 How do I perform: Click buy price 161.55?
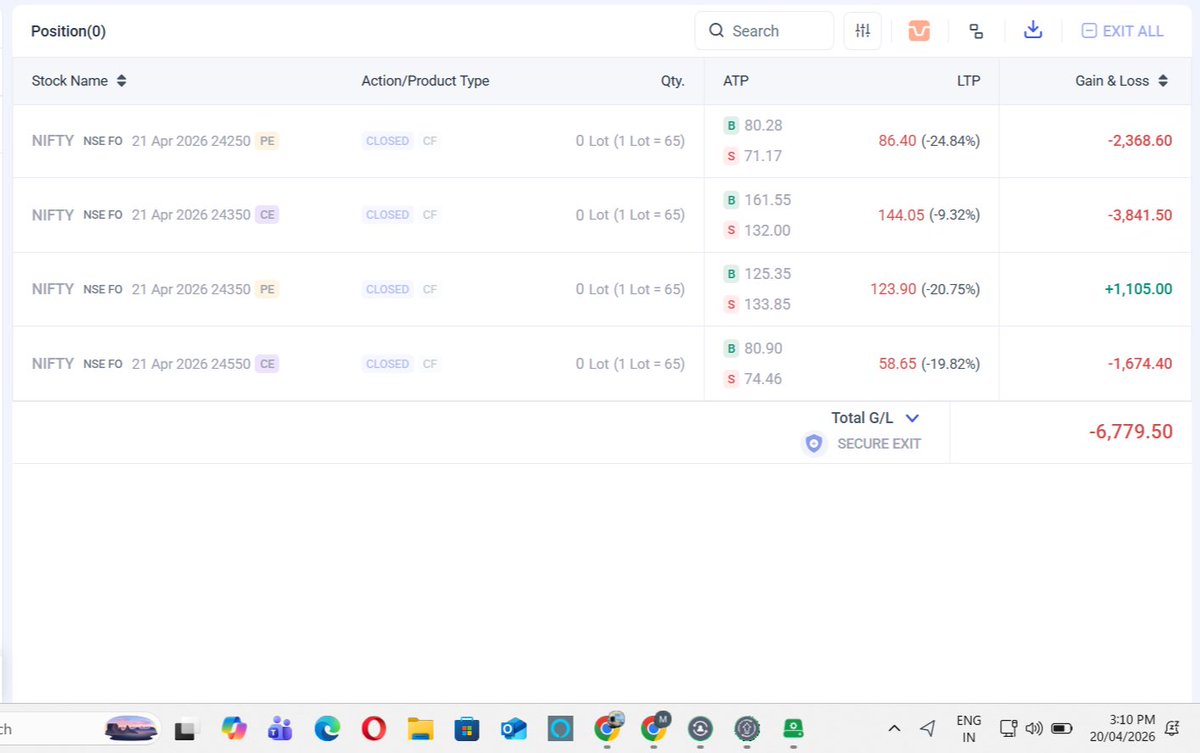(x=767, y=199)
